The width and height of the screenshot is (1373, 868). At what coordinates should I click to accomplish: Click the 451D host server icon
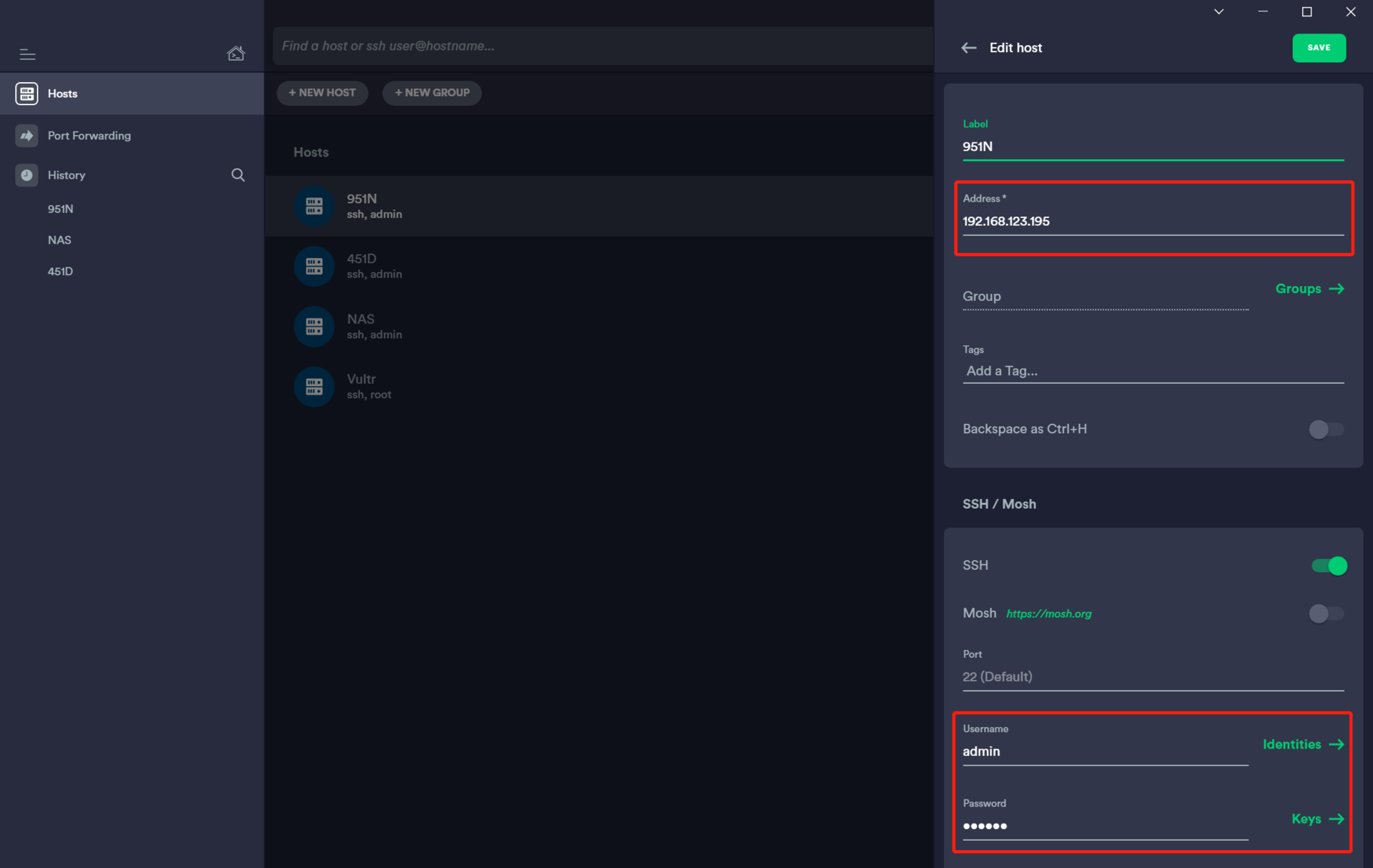[x=314, y=266]
